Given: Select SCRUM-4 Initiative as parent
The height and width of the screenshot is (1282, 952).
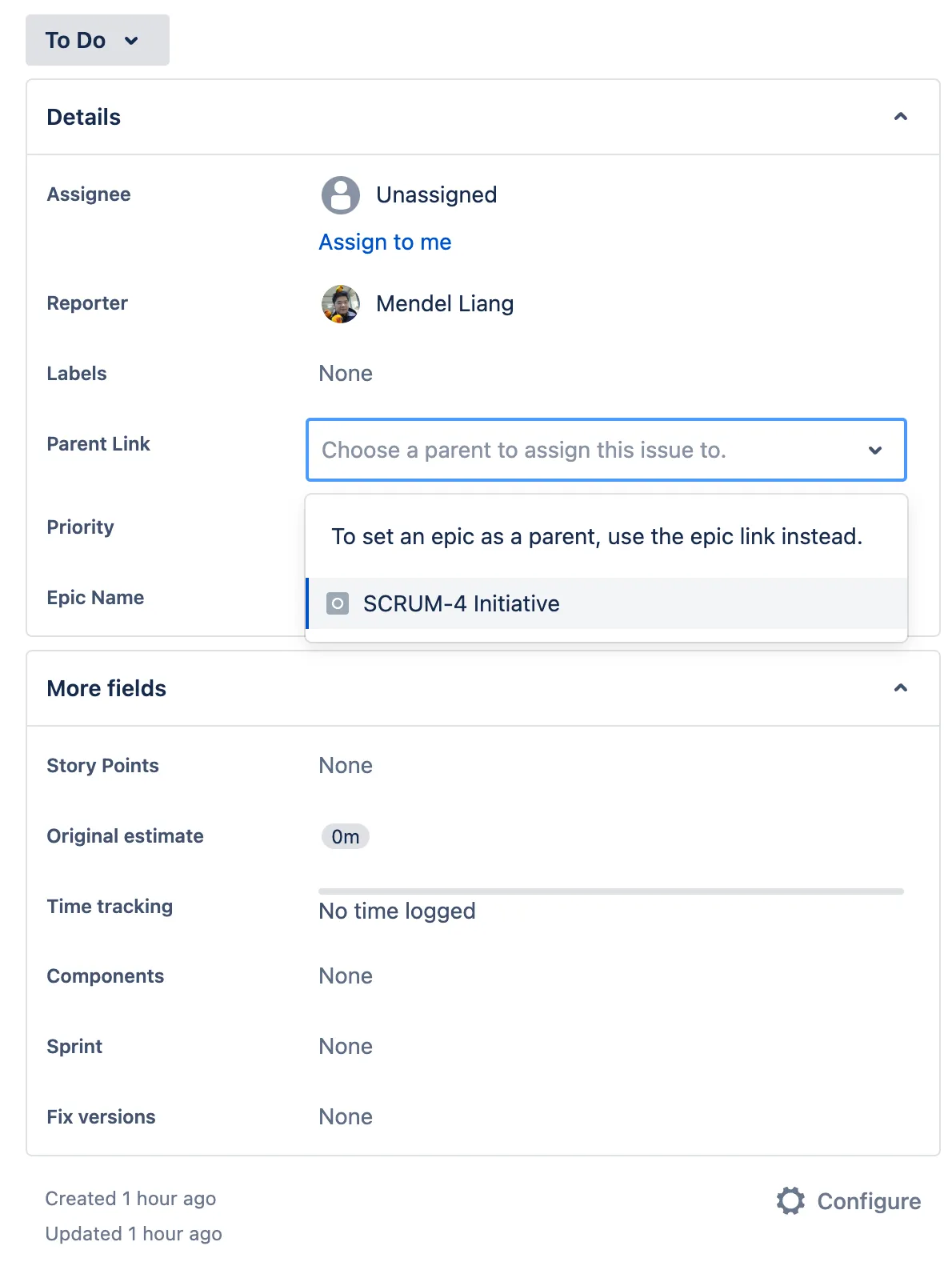Looking at the screenshot, I should [606, 603].
